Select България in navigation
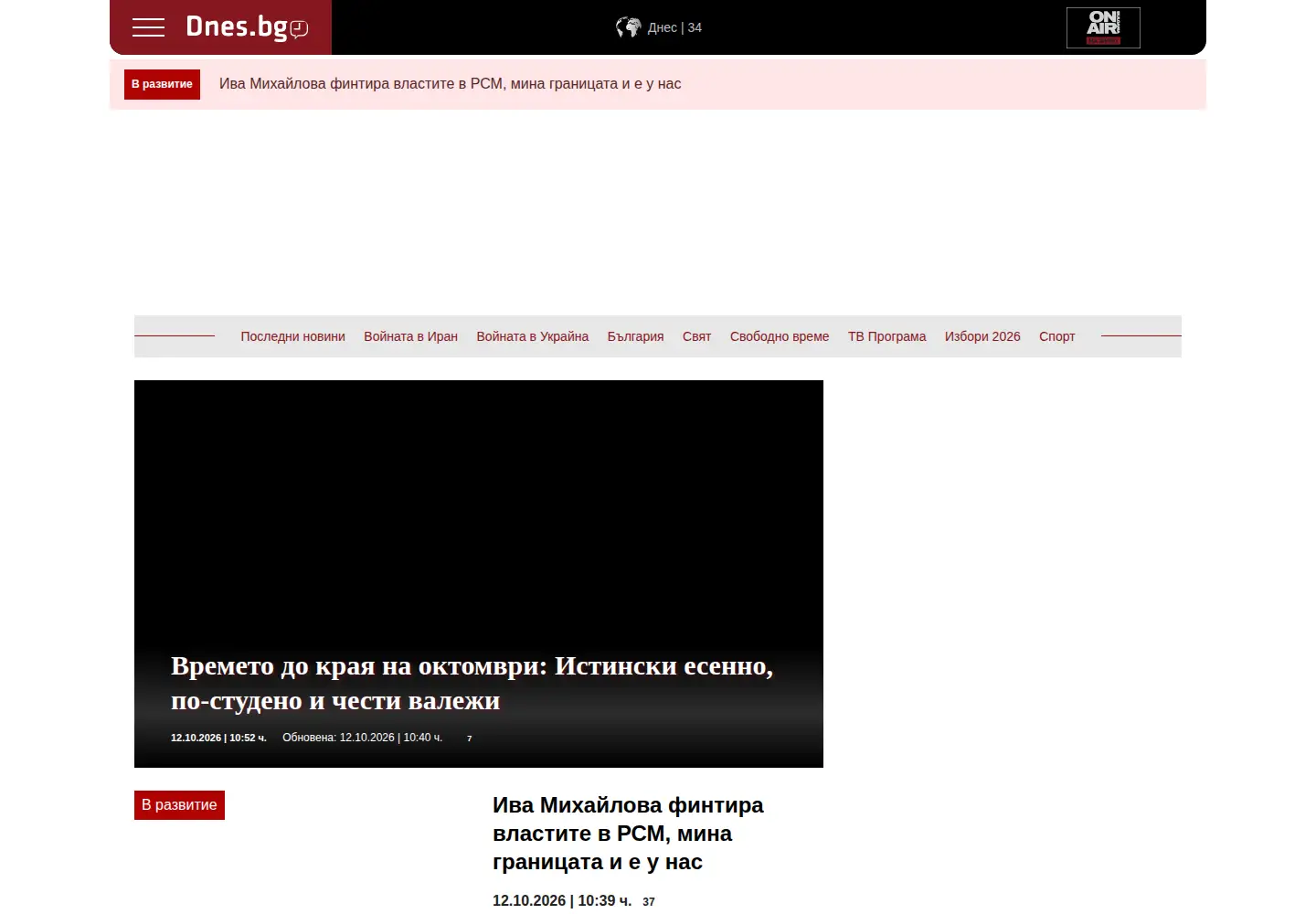This screenshot has height=914, width=1316. click(x=635, y=336)
